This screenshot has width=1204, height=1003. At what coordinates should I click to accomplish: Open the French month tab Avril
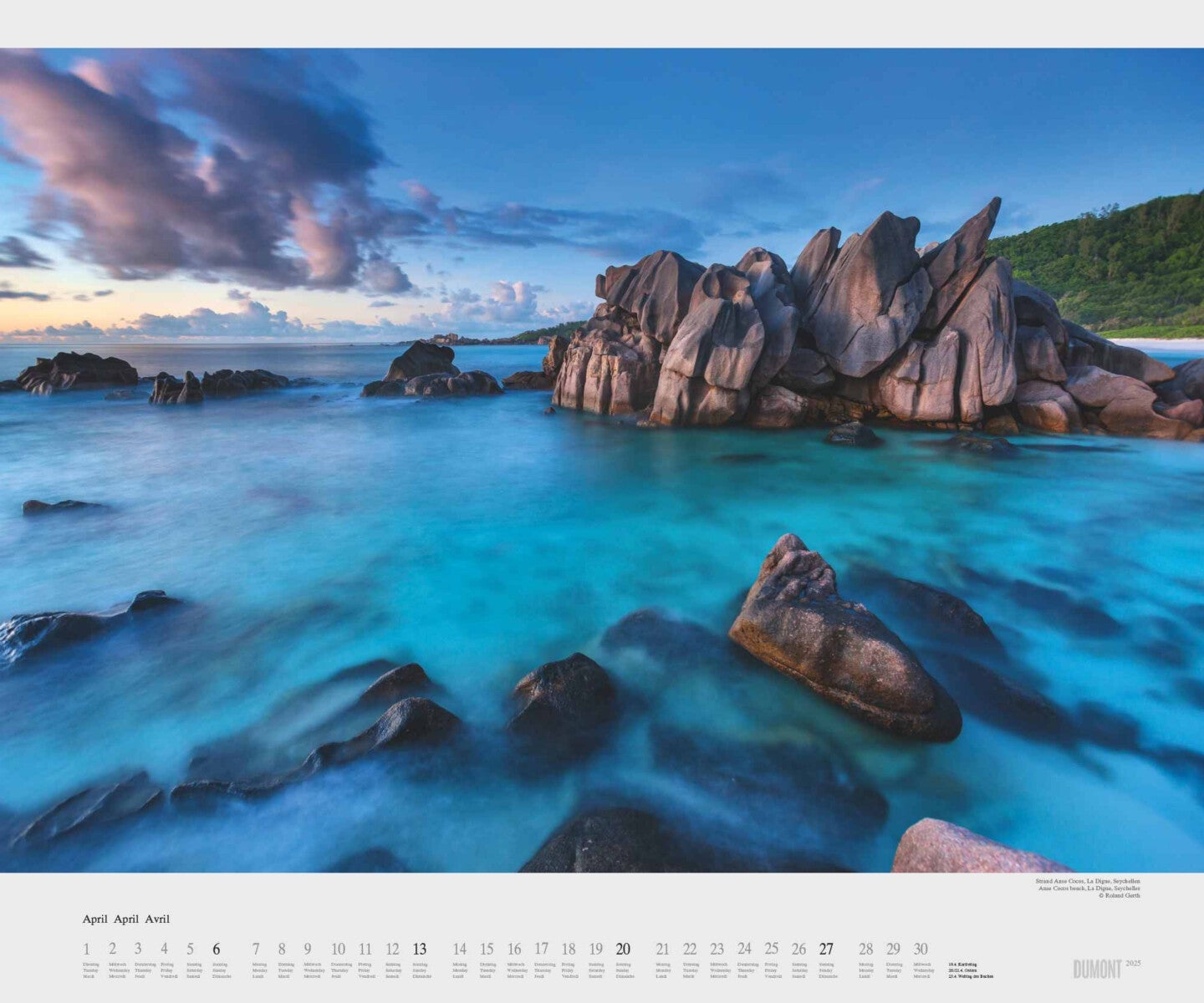pos(160,918)
